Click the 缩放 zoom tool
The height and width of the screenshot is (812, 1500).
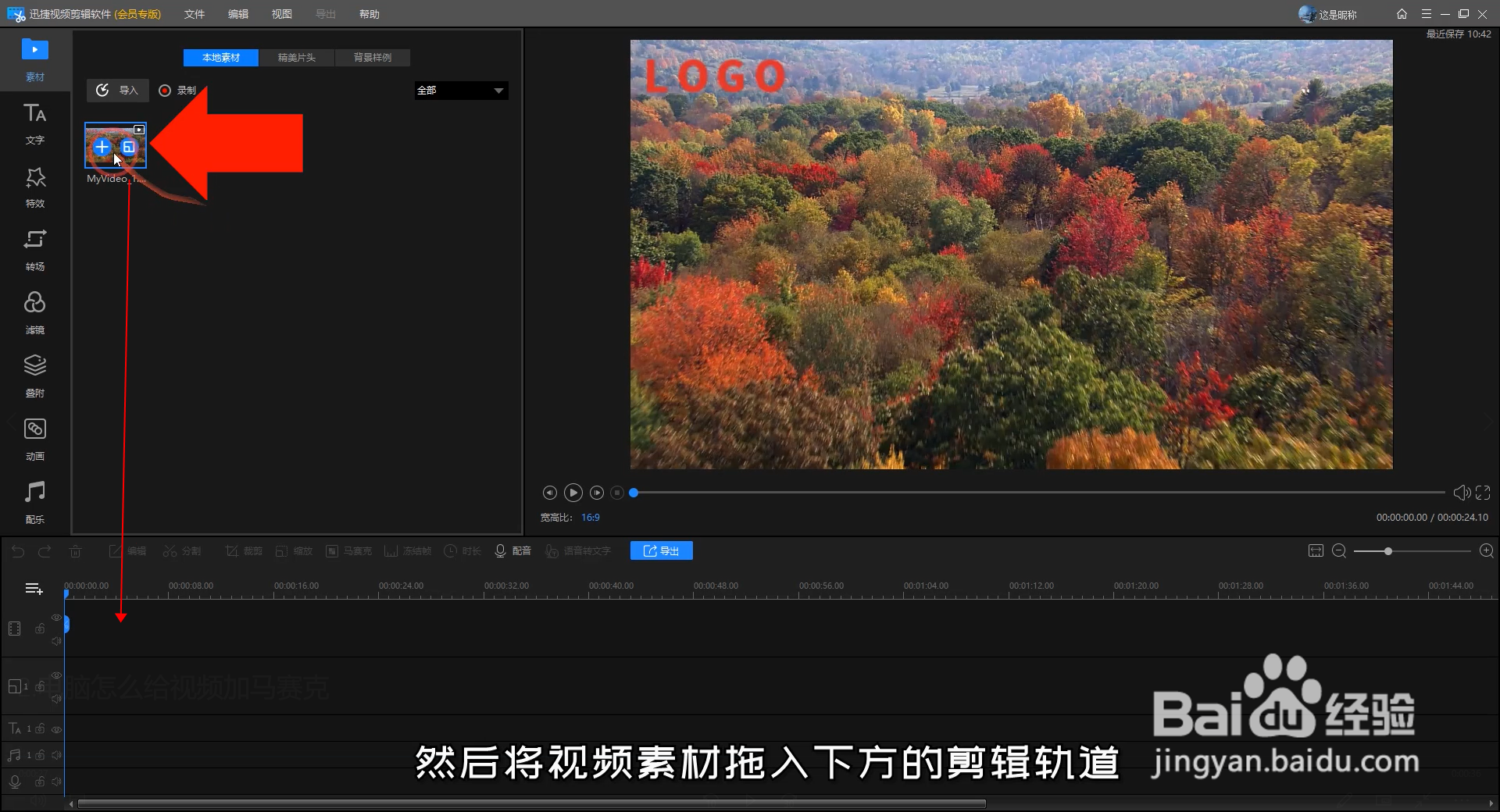click(294, 551)
